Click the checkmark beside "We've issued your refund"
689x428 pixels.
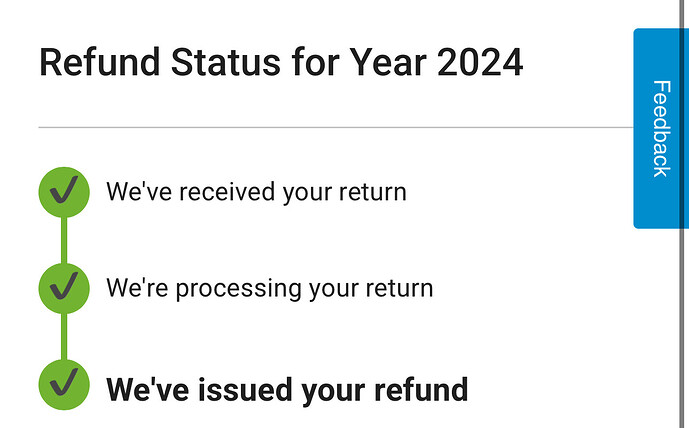coord(63,385)
